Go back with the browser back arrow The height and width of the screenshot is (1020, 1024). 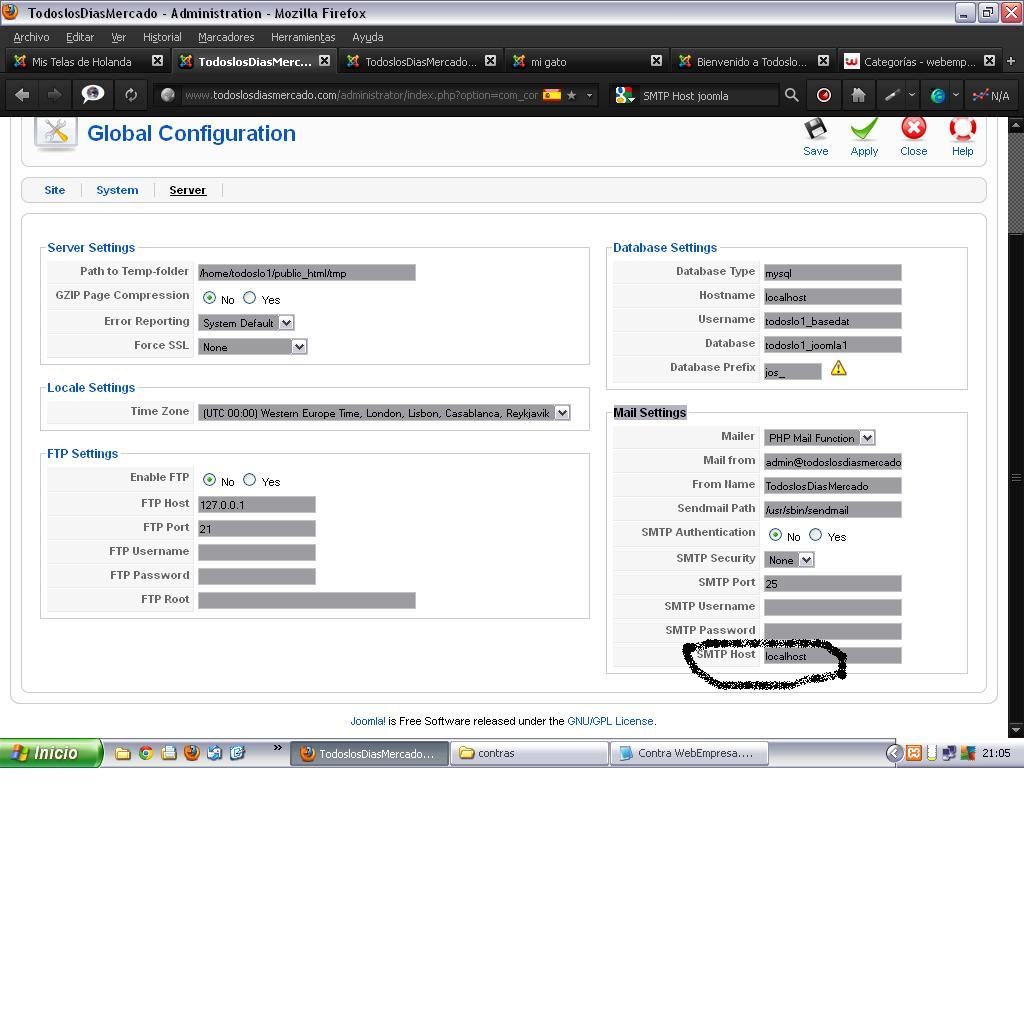[22, 95]
